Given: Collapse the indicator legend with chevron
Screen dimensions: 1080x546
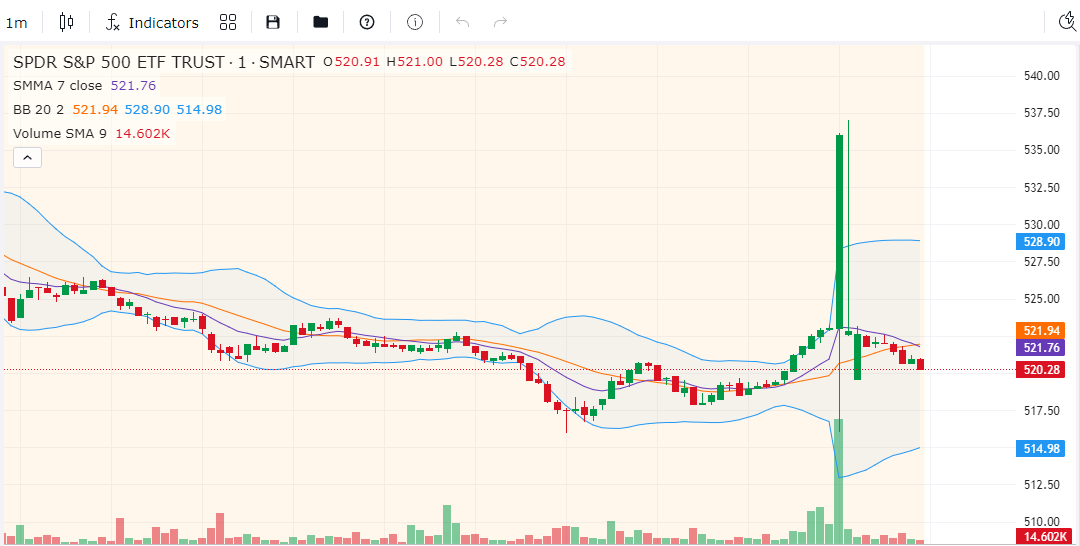Looking at the screenshot, I should pos(28,158).
